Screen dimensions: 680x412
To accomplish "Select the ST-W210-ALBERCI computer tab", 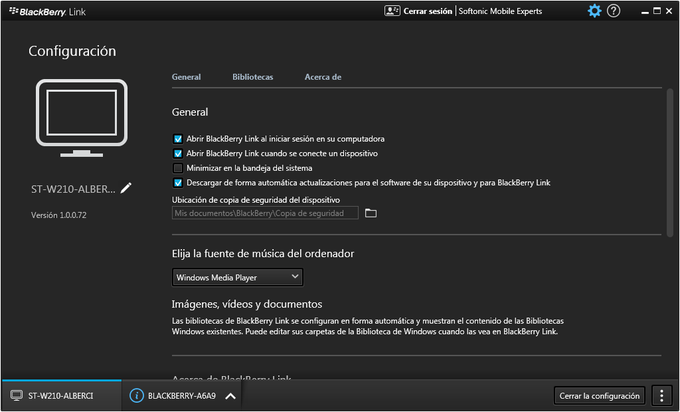I will [x=62, y=396].
